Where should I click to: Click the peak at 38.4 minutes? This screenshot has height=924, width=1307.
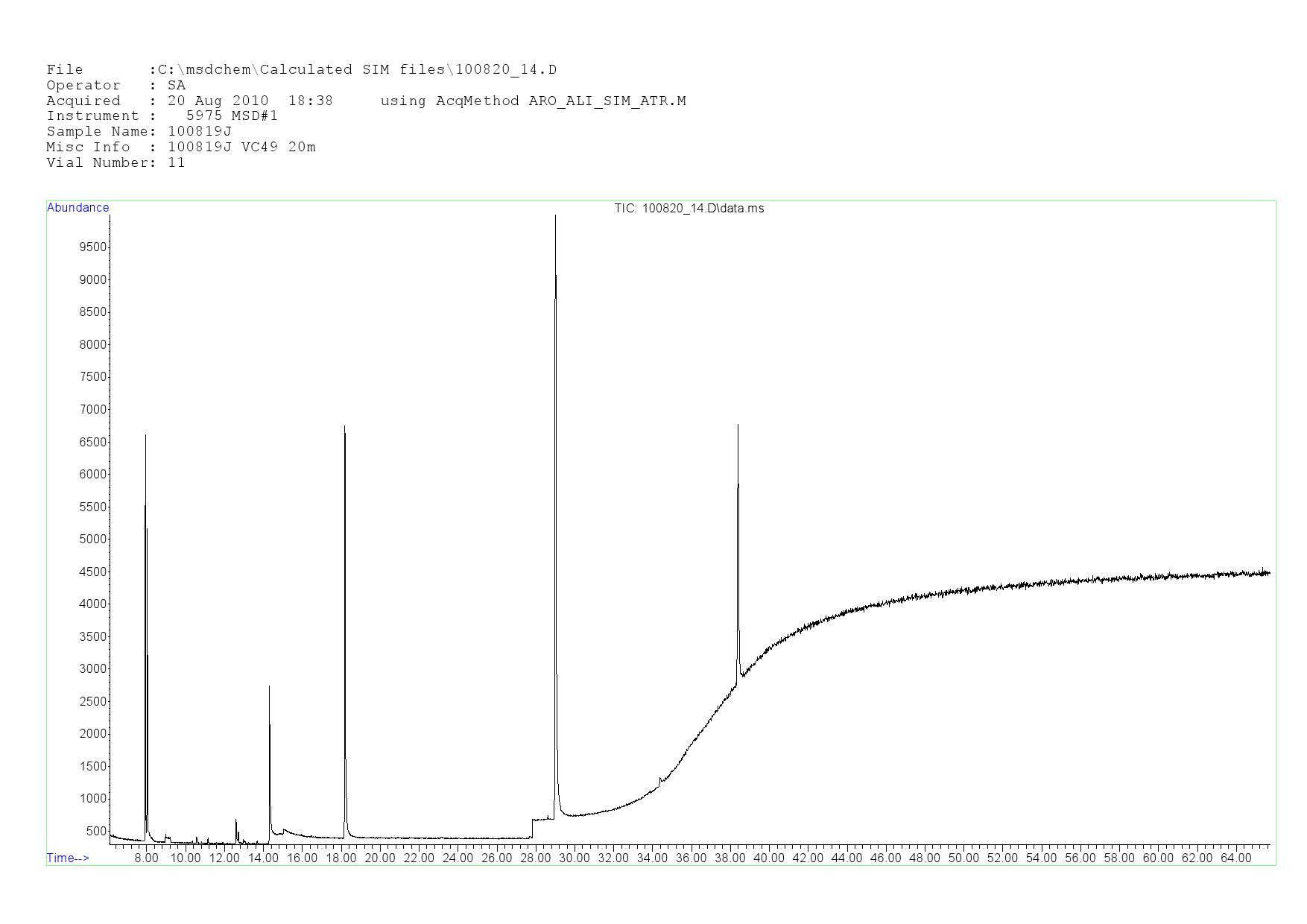point(738,428)
